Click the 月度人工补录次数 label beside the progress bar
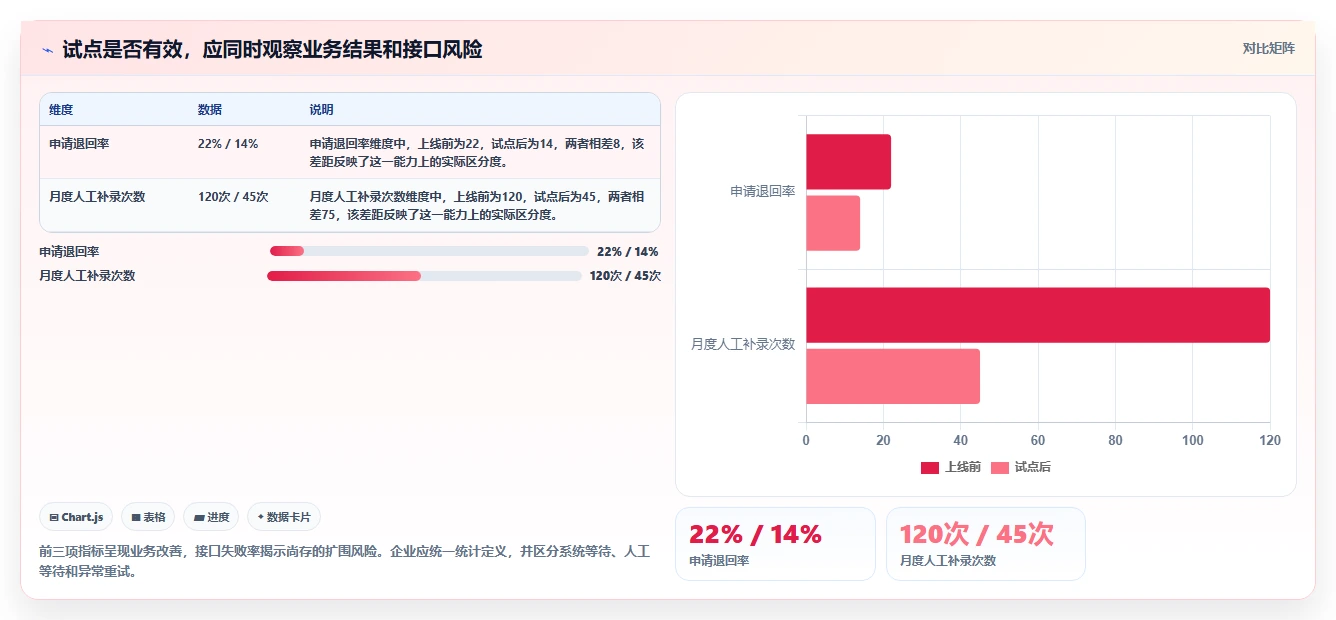 [87, 276]
